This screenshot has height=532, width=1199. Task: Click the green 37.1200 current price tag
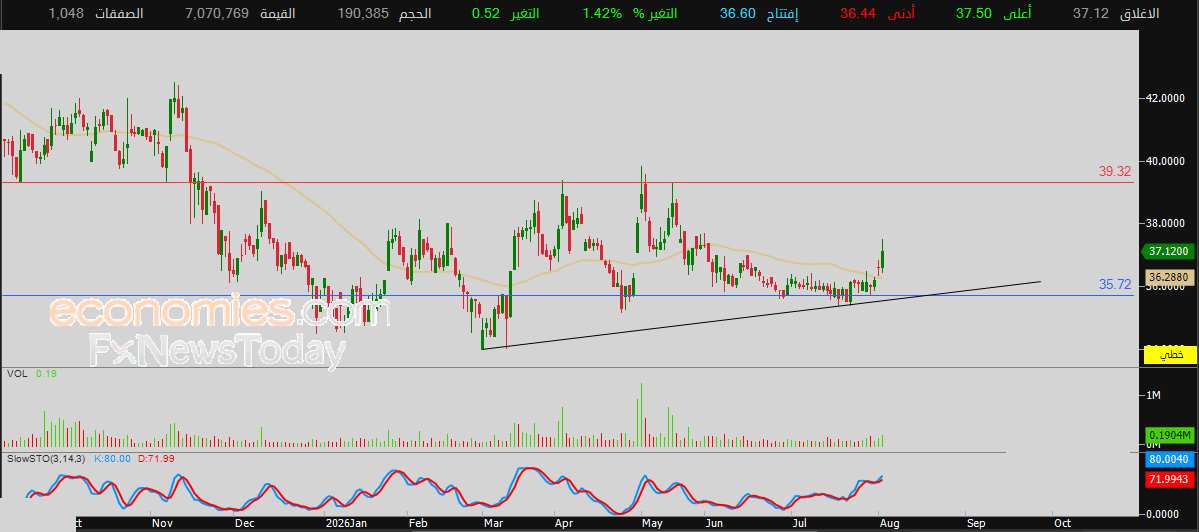tap(1167, 251)
